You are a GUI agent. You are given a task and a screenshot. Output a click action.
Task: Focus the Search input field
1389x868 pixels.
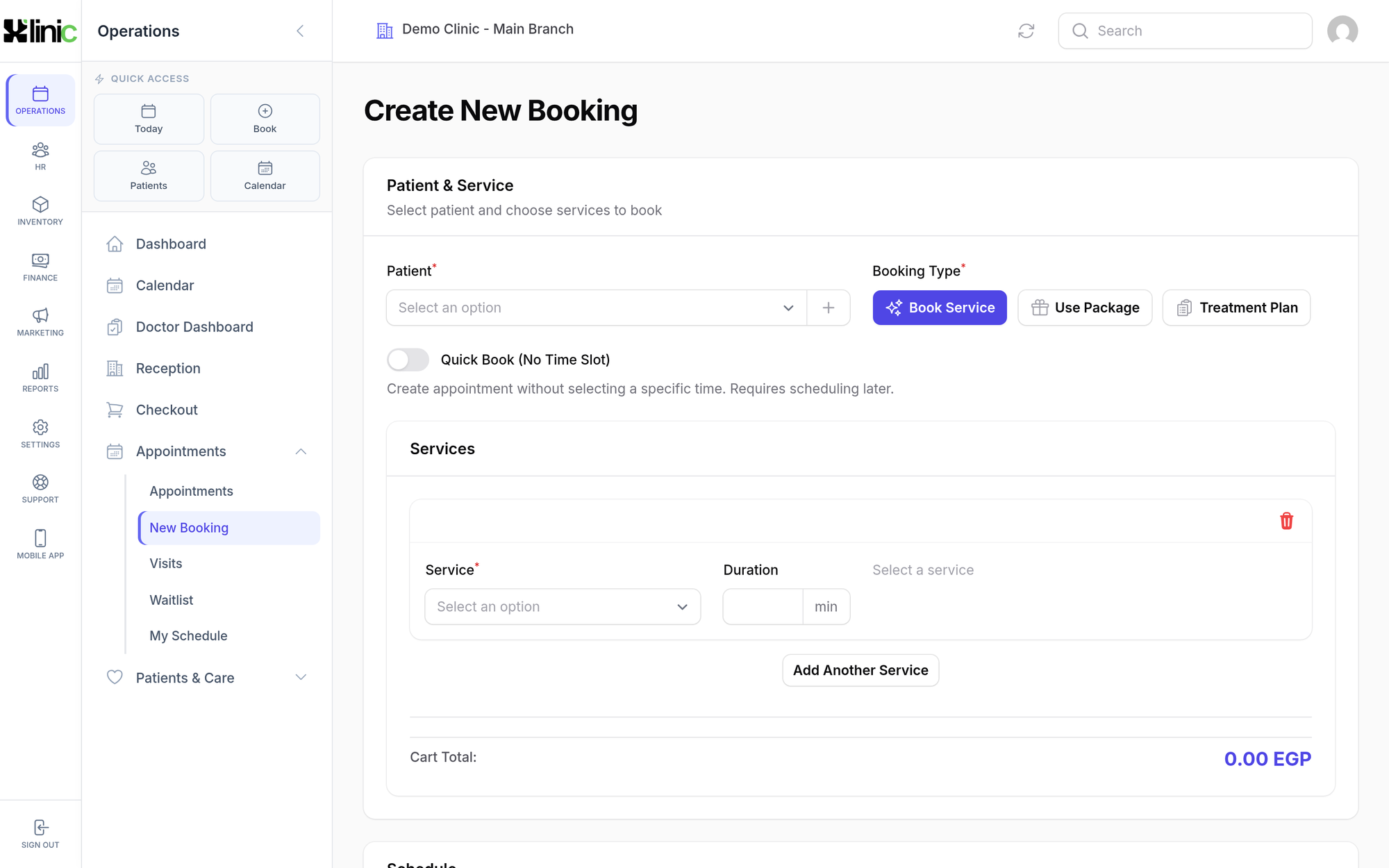(x=1185, y=31)
